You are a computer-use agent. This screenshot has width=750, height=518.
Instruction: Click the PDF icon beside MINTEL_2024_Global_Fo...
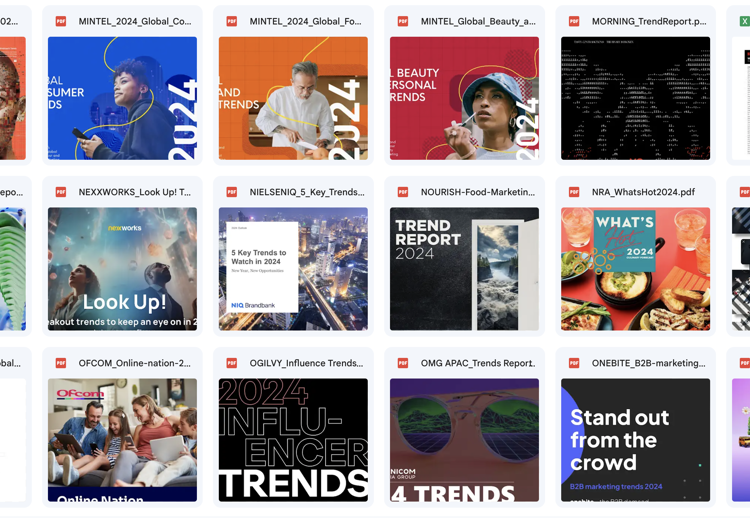232,21
